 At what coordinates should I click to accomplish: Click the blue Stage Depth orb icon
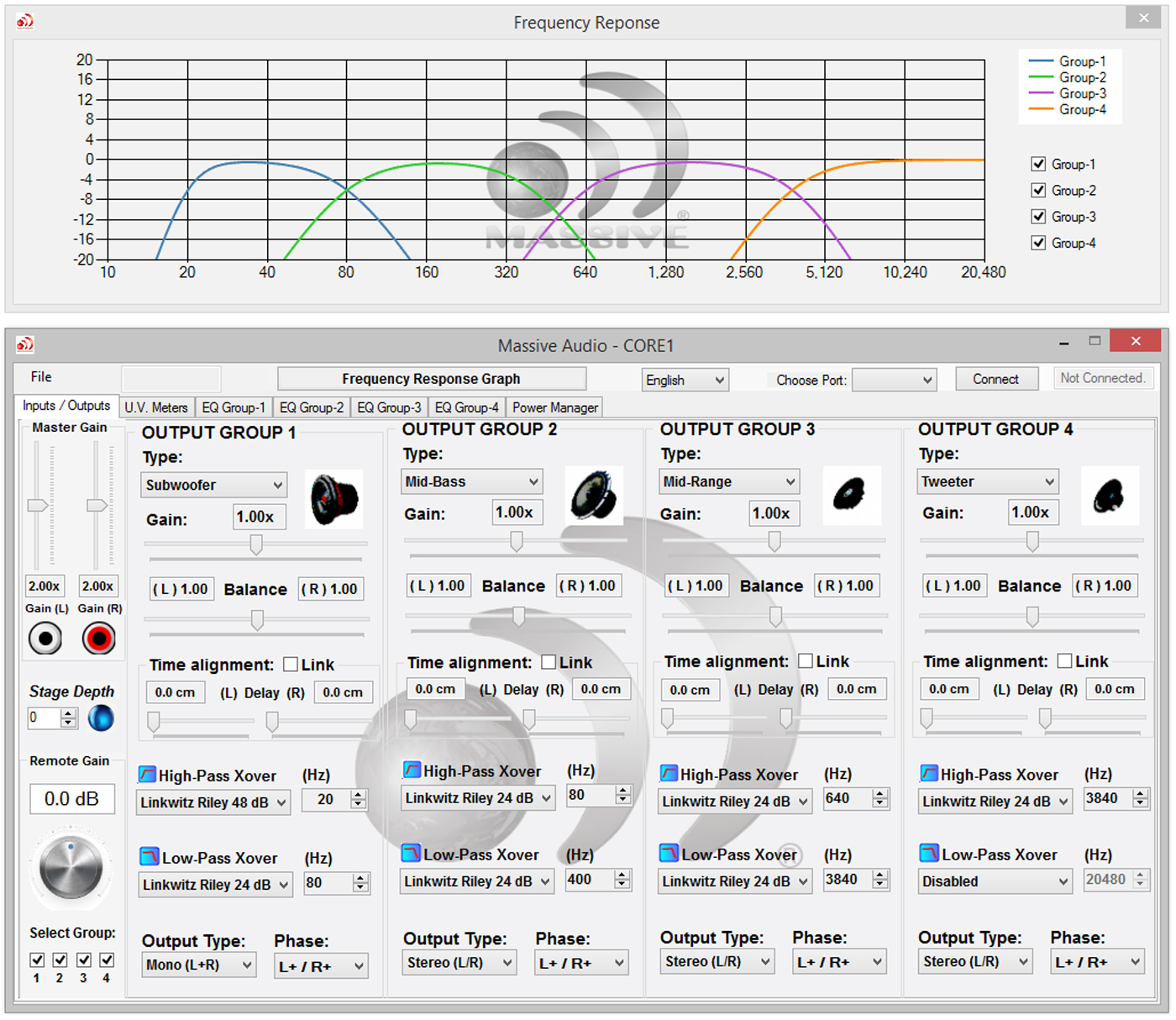(101, 718)
